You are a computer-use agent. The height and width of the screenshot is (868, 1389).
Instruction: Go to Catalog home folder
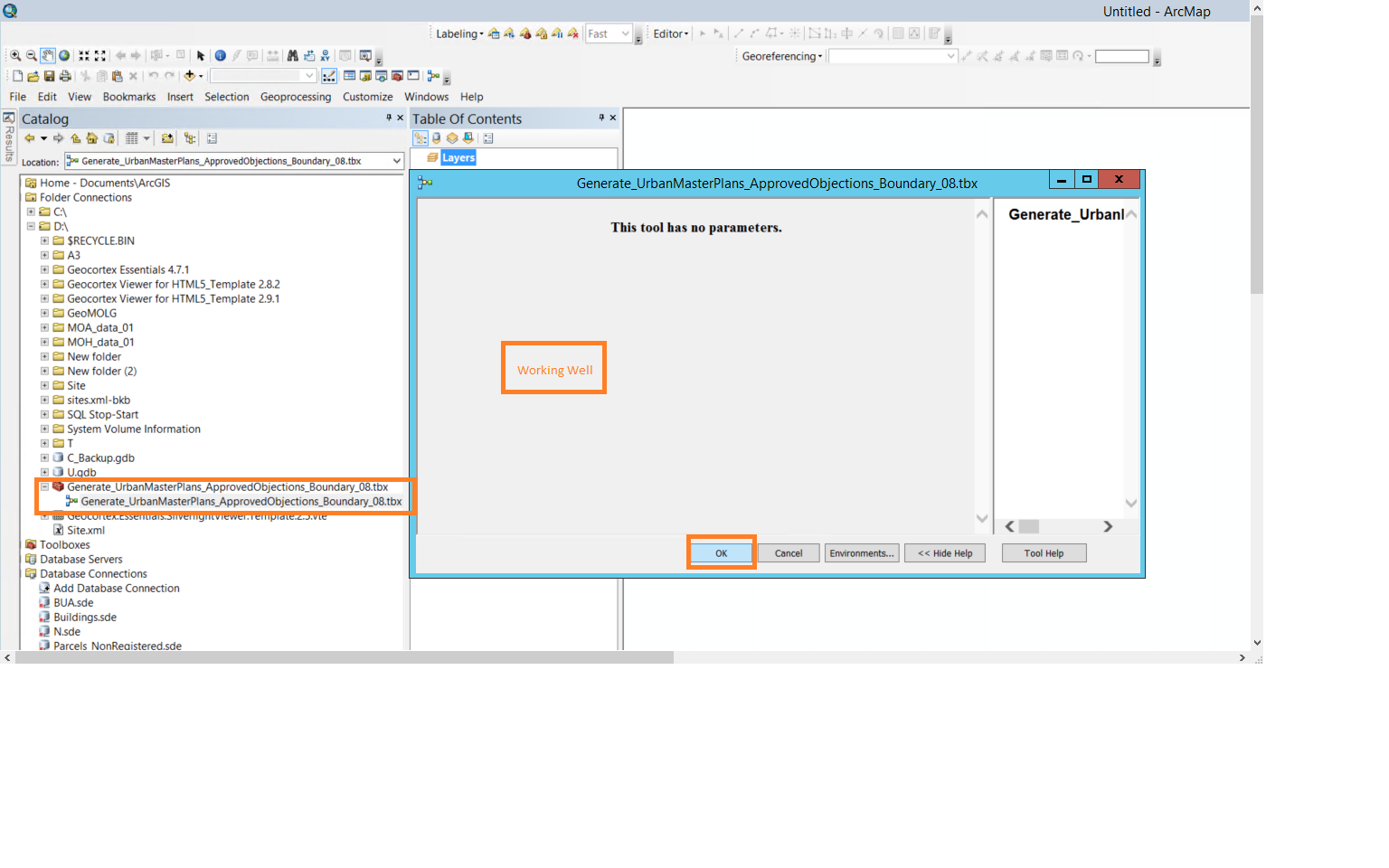click(92, 138)
